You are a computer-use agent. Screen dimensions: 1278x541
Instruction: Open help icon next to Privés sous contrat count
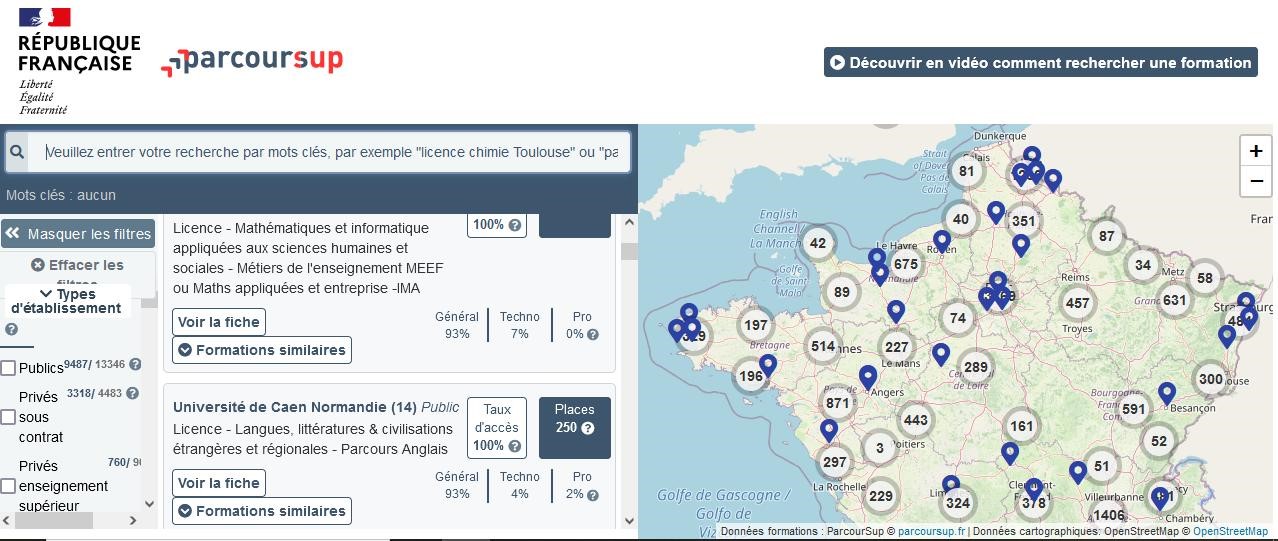click(x=132, y=393)
